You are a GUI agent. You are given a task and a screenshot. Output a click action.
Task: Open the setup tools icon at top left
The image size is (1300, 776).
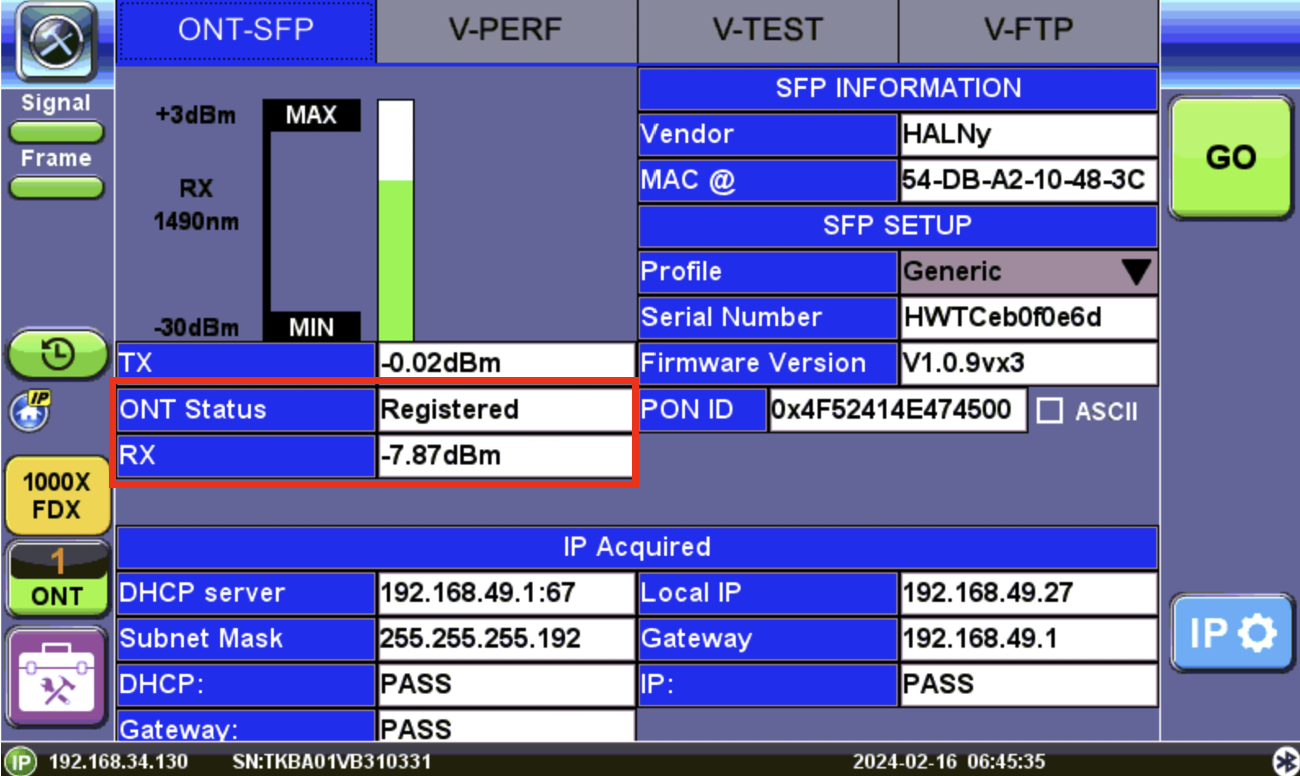(55, 42)
